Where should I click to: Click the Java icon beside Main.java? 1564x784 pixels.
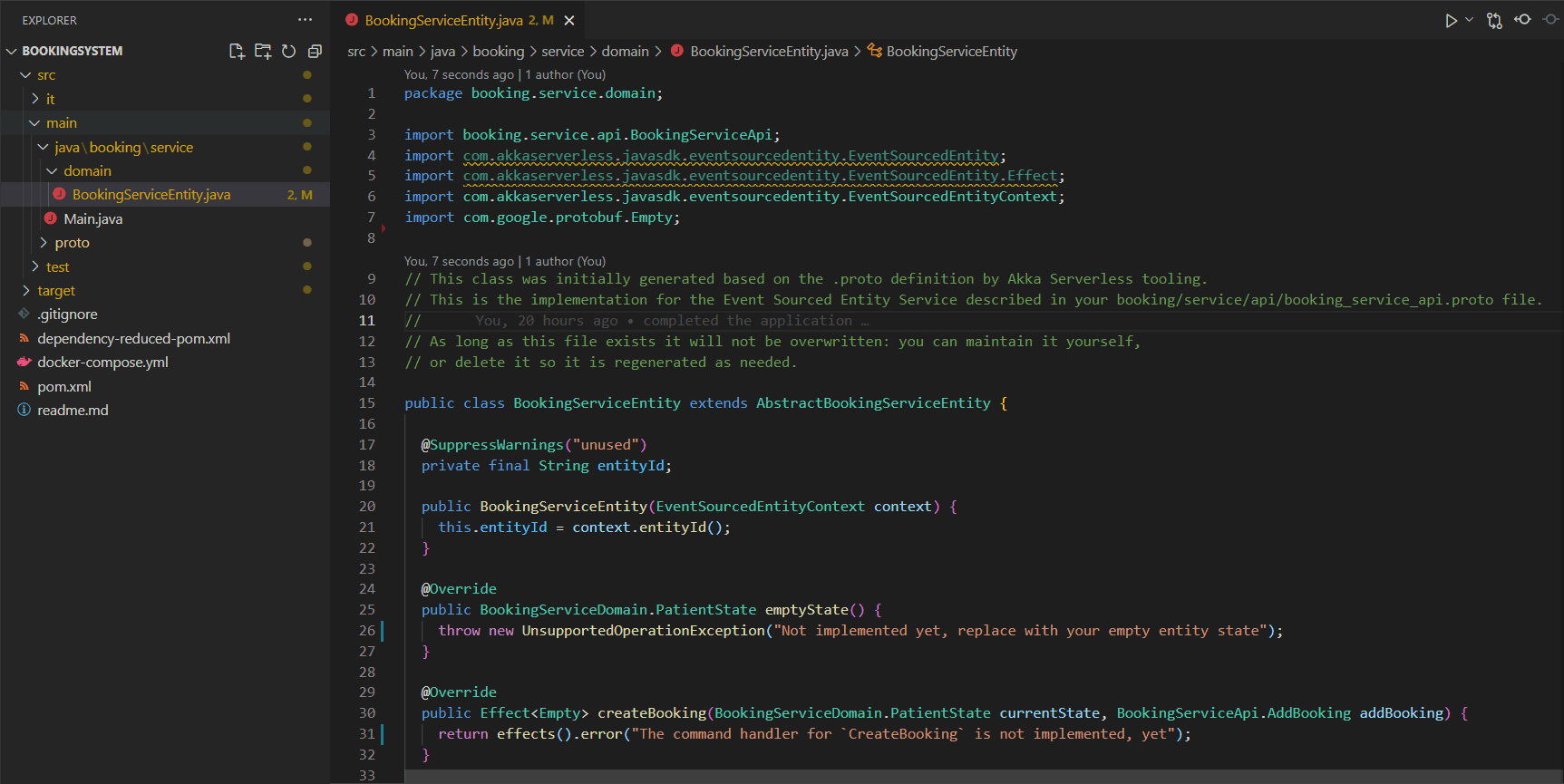pos(51,218)
